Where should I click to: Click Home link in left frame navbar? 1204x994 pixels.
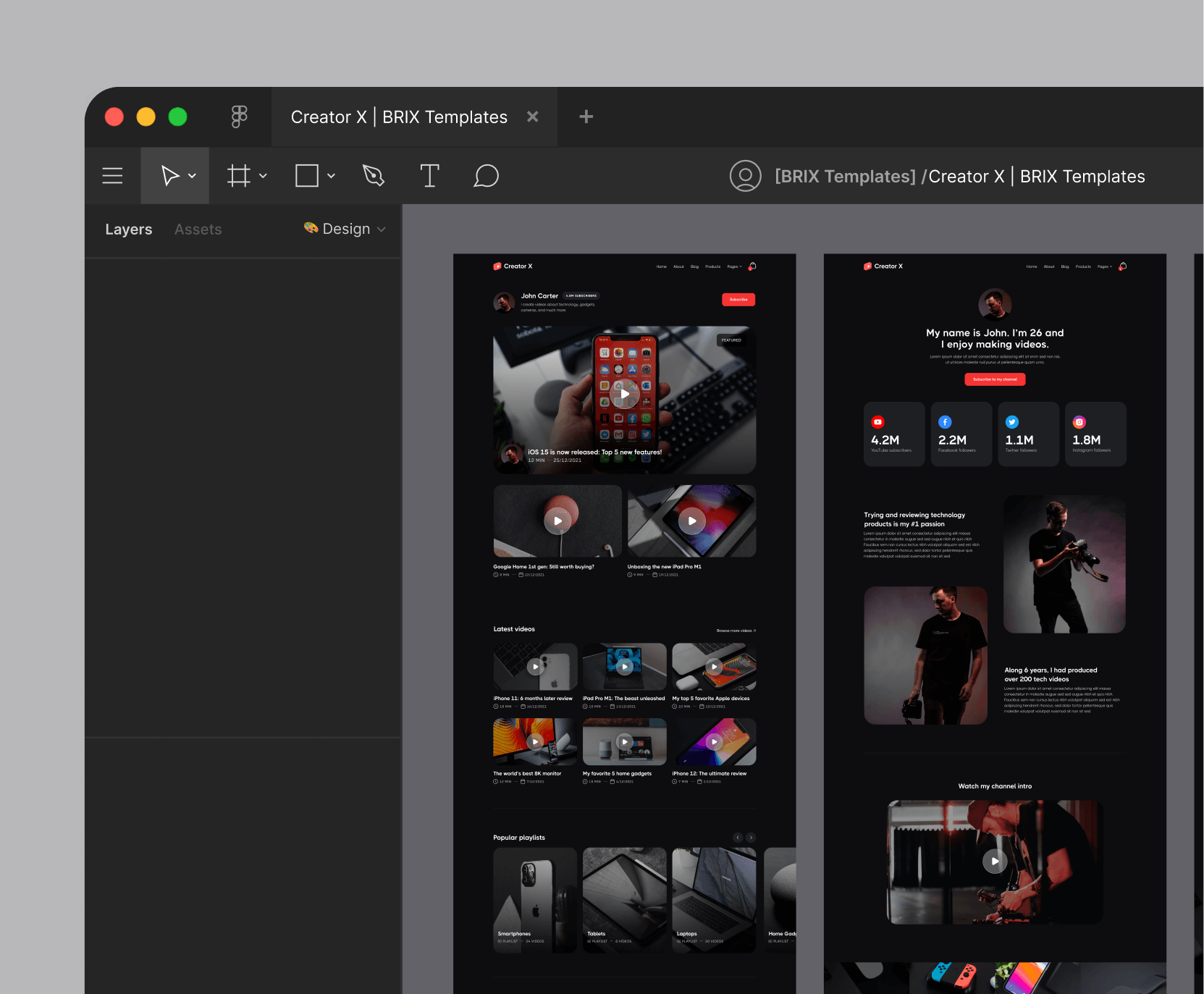(662, 266)
